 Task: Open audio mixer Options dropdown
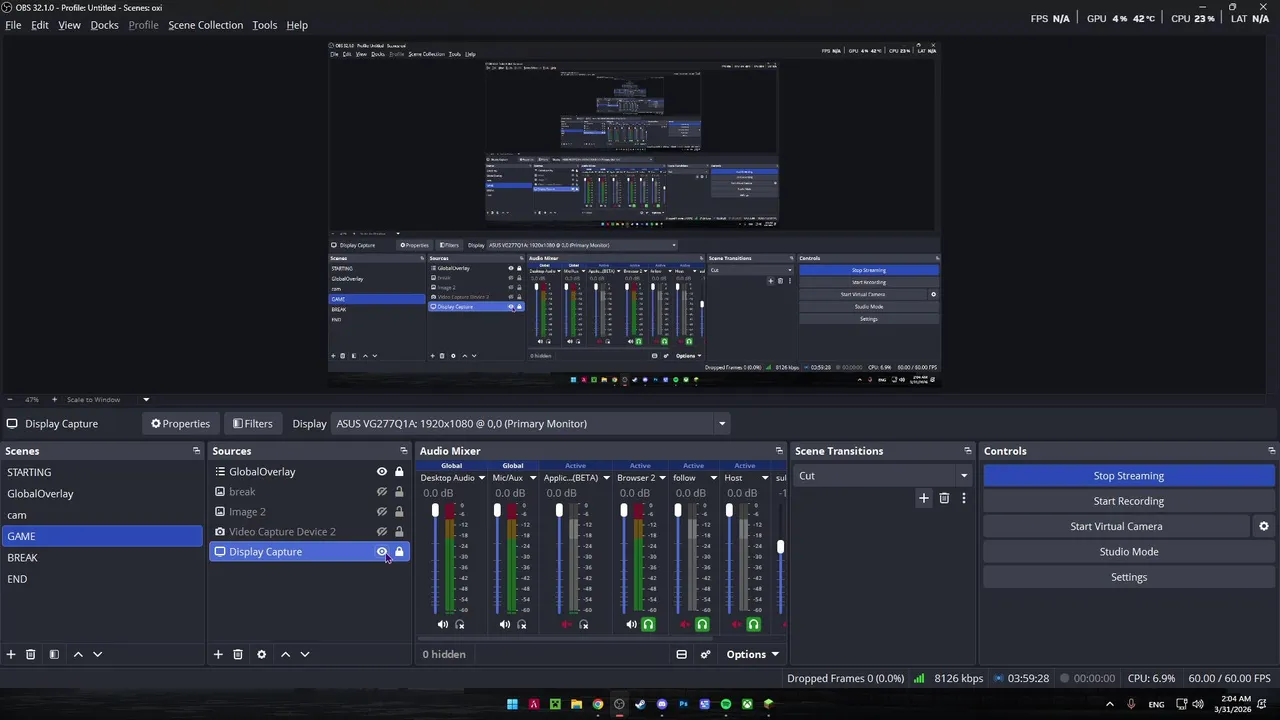[x=753, y=654]
